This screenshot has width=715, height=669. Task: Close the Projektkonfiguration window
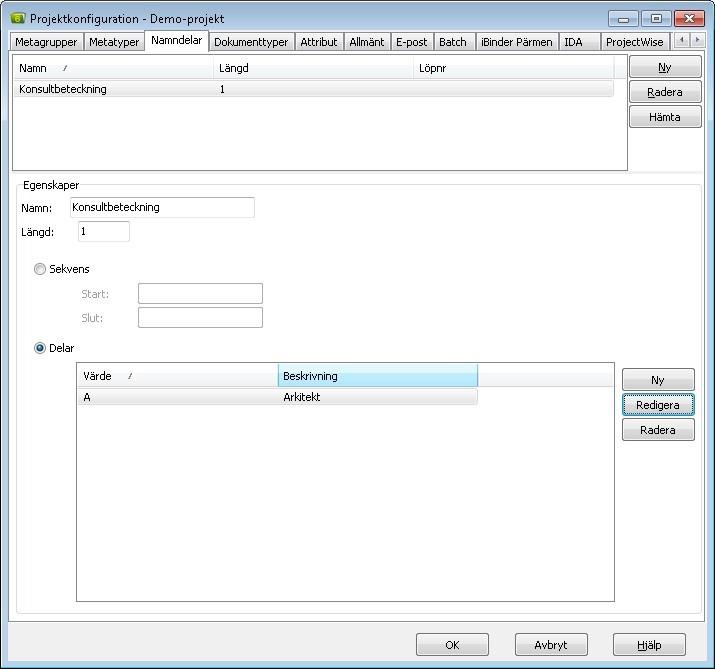[x=689, y=19]
